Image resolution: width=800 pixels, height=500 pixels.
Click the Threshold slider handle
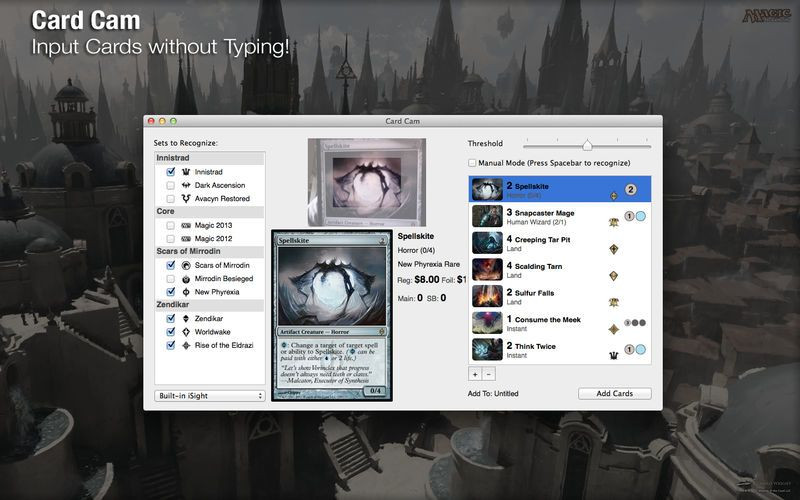pyautogui.click(x=587, y=145)
